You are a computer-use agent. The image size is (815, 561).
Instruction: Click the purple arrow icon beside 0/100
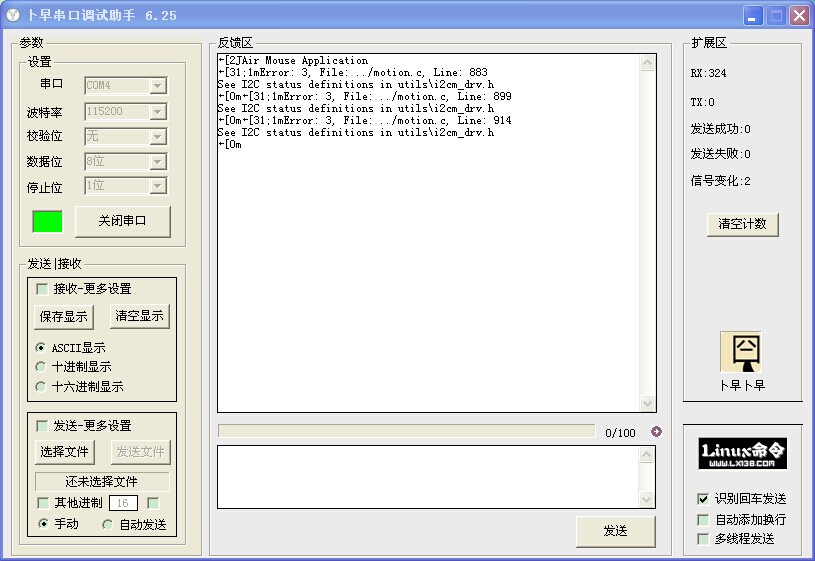coord(656,432)
